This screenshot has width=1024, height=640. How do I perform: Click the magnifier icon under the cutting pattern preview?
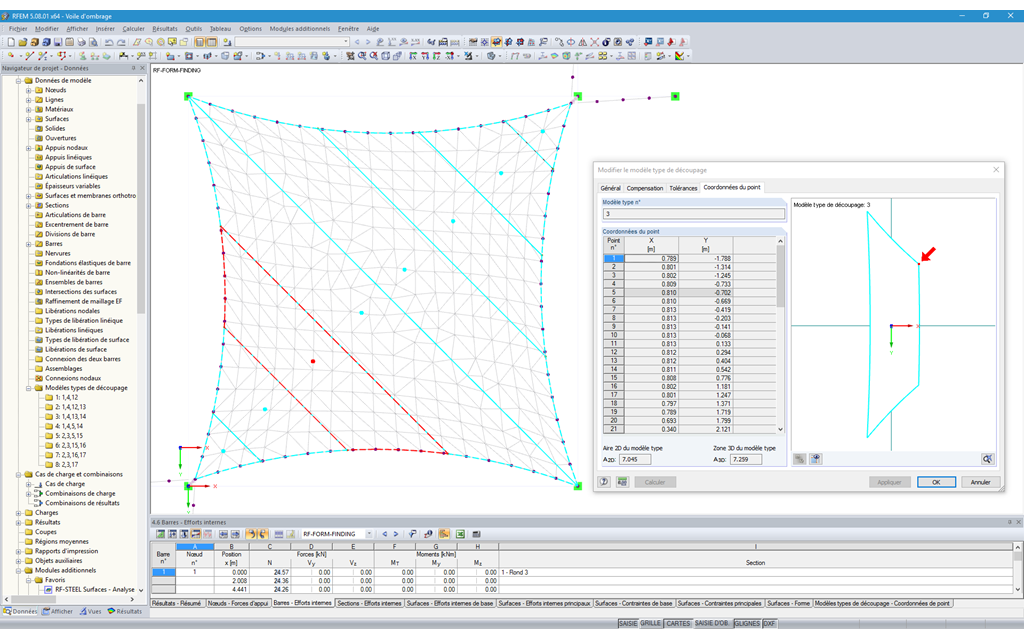(987, 458)
